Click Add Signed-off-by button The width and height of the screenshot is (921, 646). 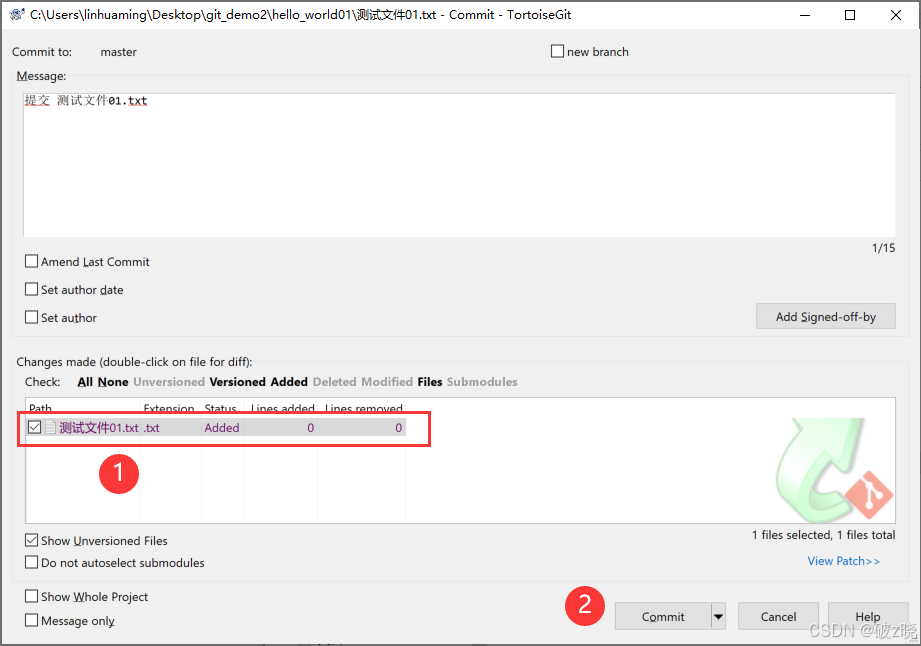pyautogui.click(x=826, y=317)
